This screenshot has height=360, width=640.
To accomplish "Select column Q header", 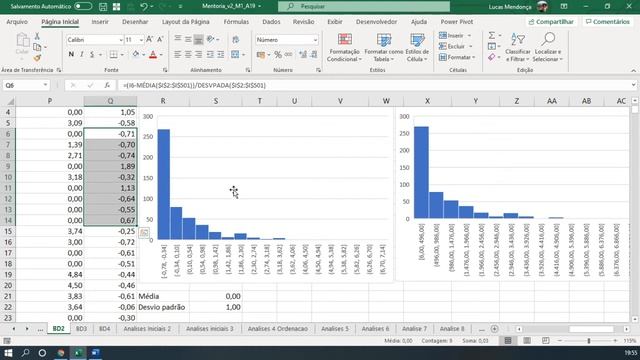I will [x=110, y=101].
